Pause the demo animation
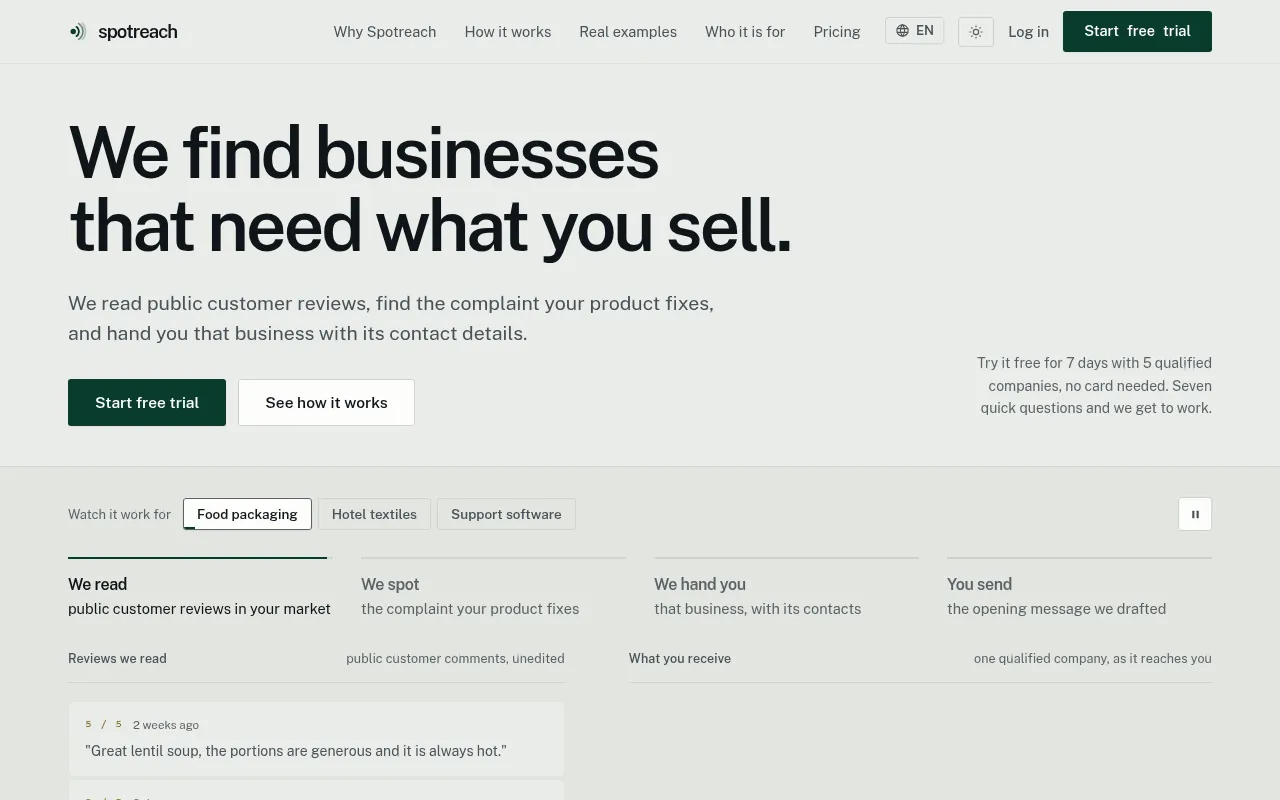1280x800 pixels. click(x=1195, y=514)
